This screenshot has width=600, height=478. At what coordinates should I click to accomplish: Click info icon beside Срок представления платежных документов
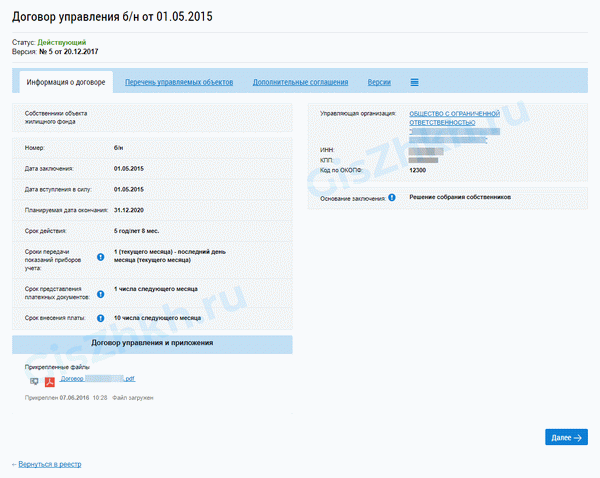(100, 292)
